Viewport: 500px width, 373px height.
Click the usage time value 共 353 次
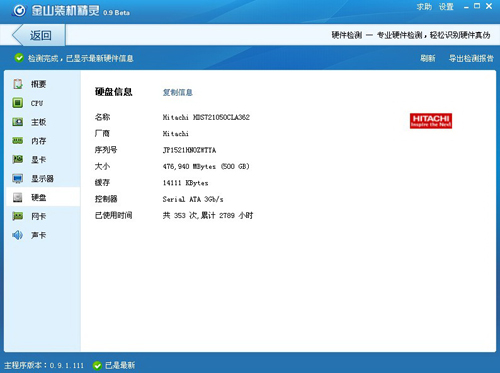(x=208, y=215)
